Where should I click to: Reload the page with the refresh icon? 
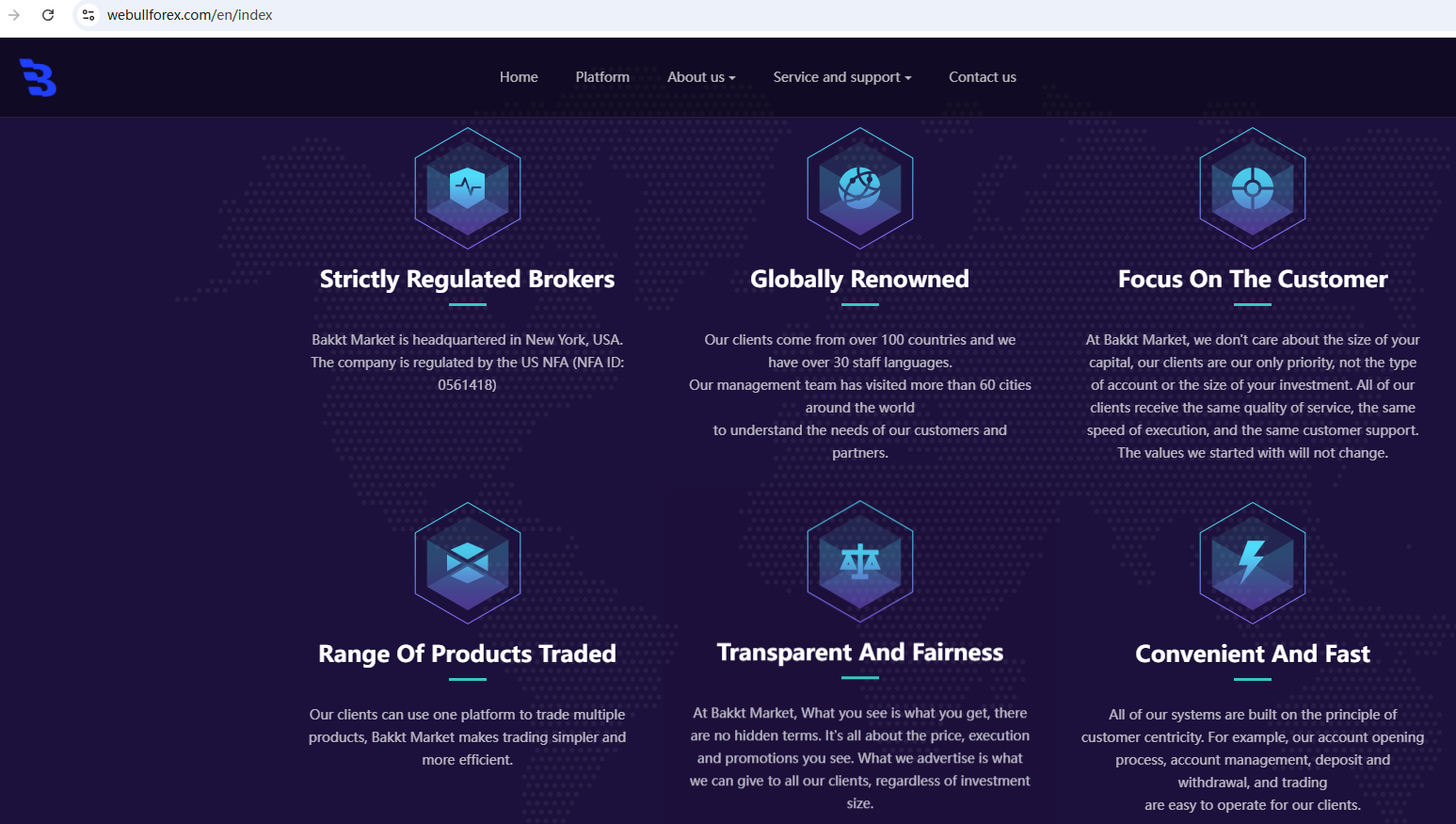pyautogui.click(x=48, y=15)
